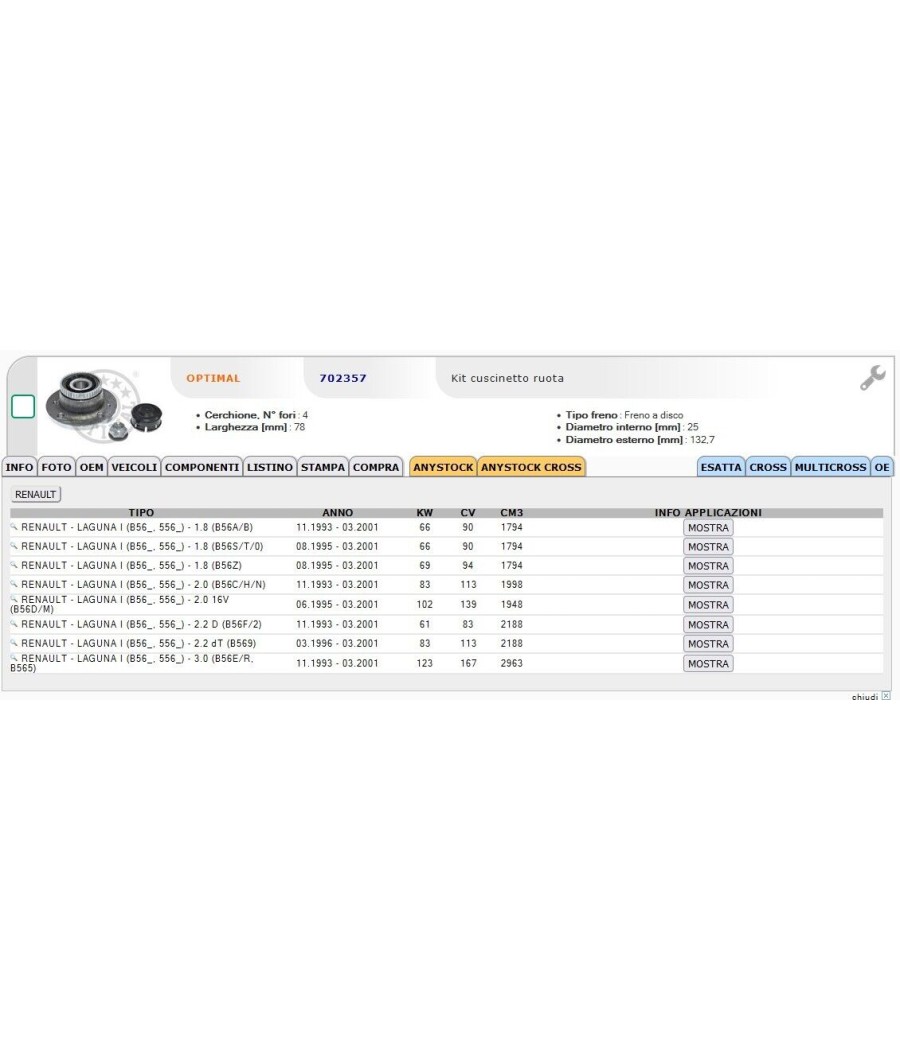Open the COMPONENTI tab
900x1050 pixels.
(202, 467)
